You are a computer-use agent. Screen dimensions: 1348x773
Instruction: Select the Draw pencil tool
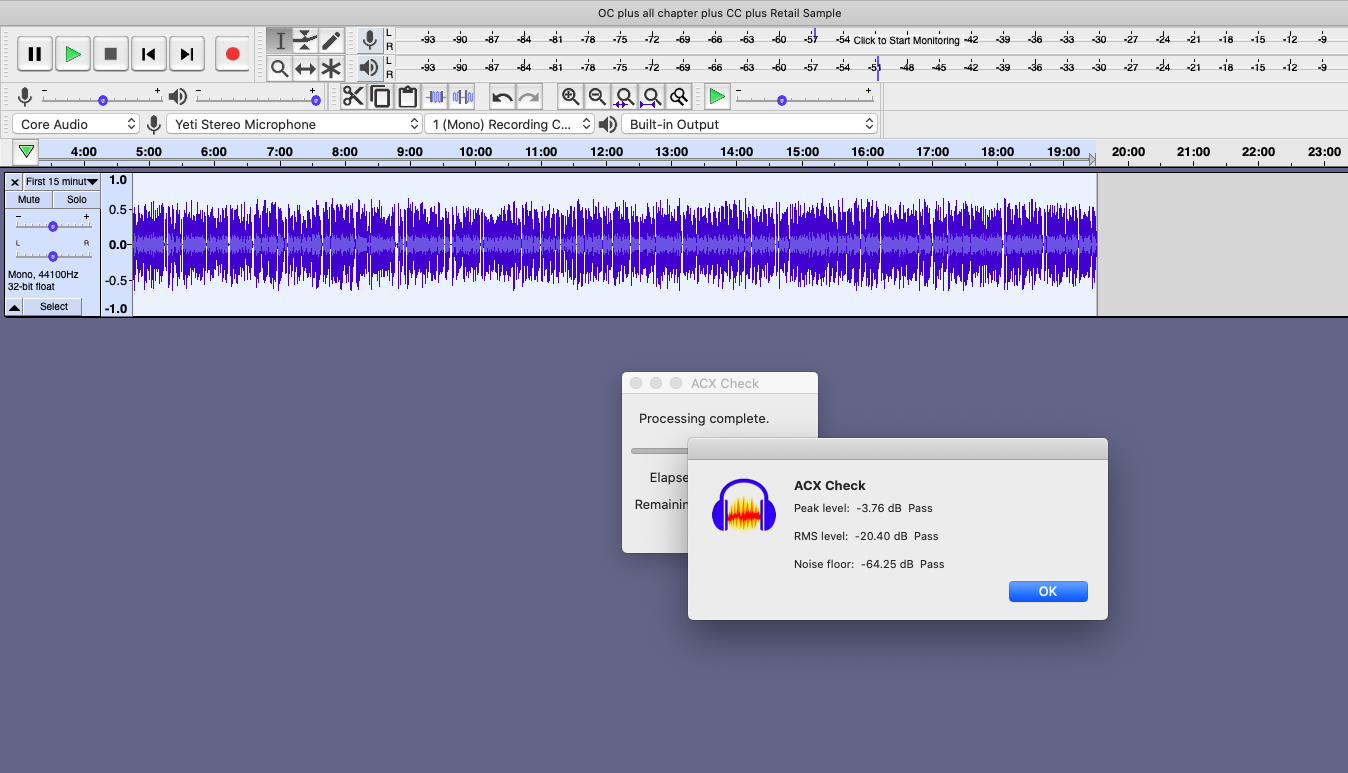coord(331,41)
